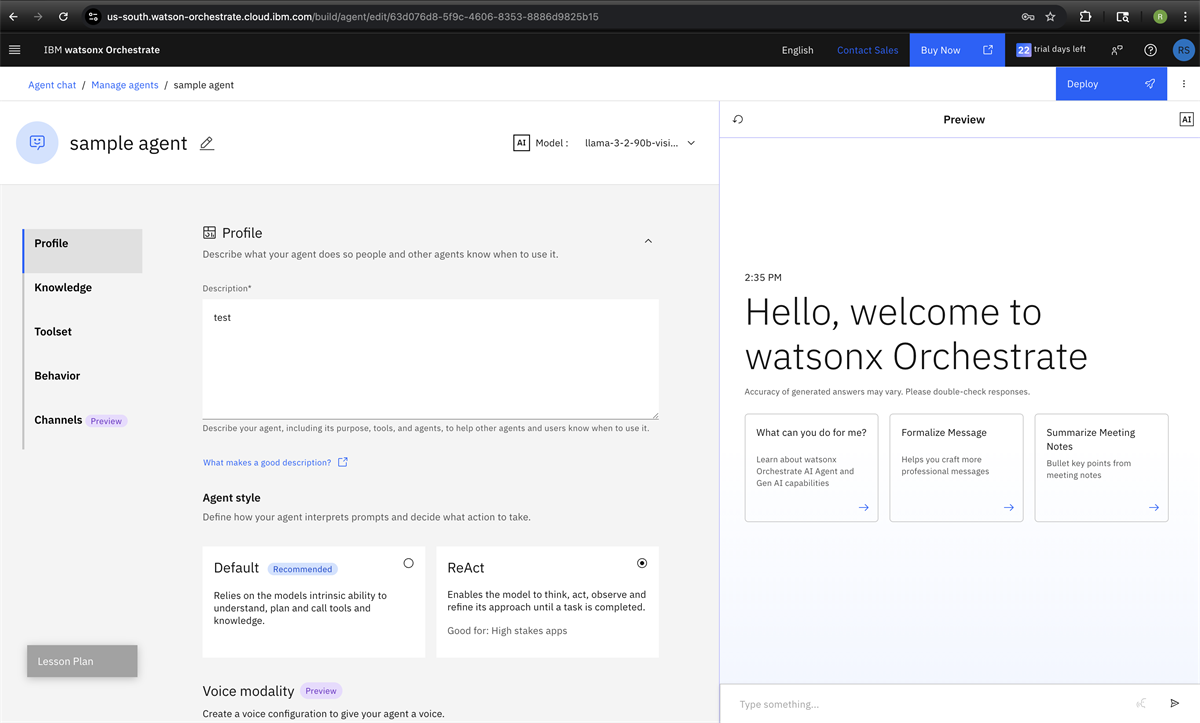
Task: Click the saved passwords key icon
Action: point(1027,16)
